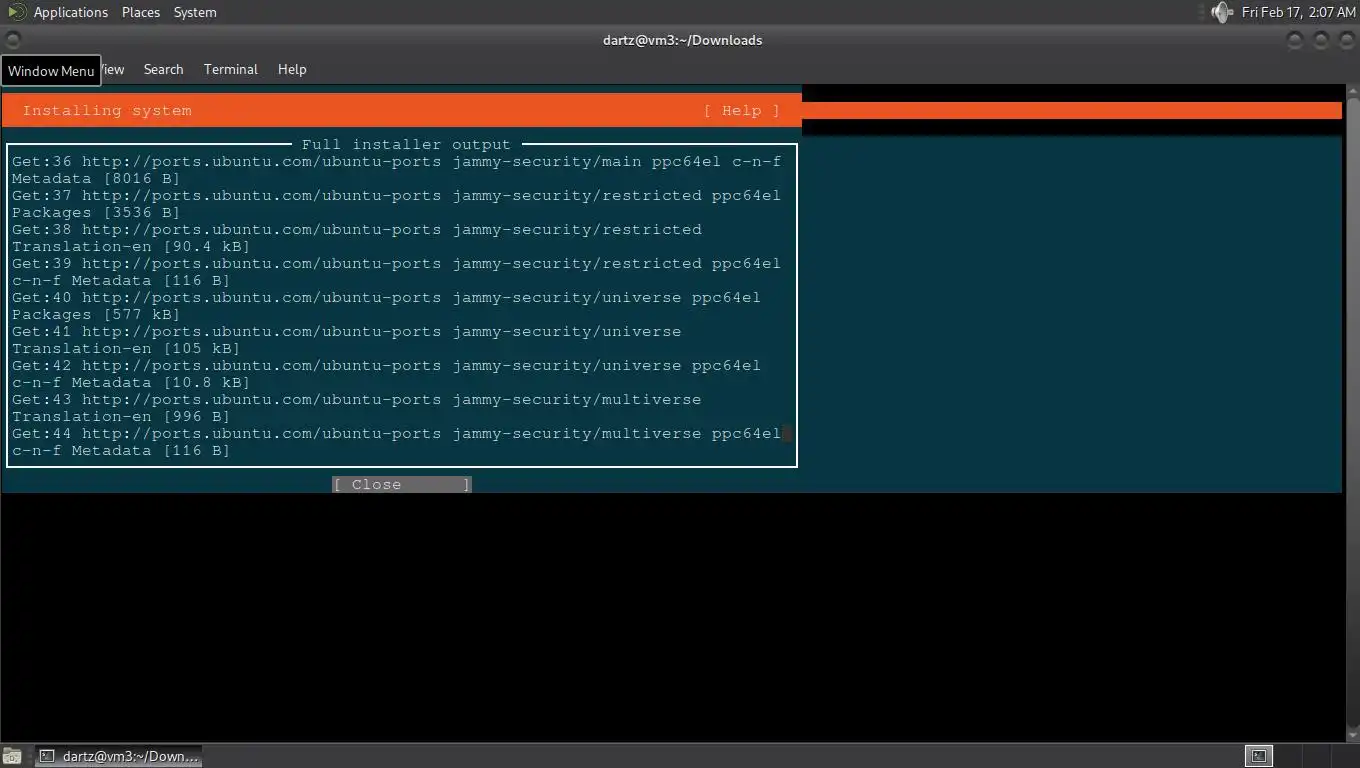Click the 'Full installer output' title text
Viewport: 1360px width, 768px height.
(406, 145)
